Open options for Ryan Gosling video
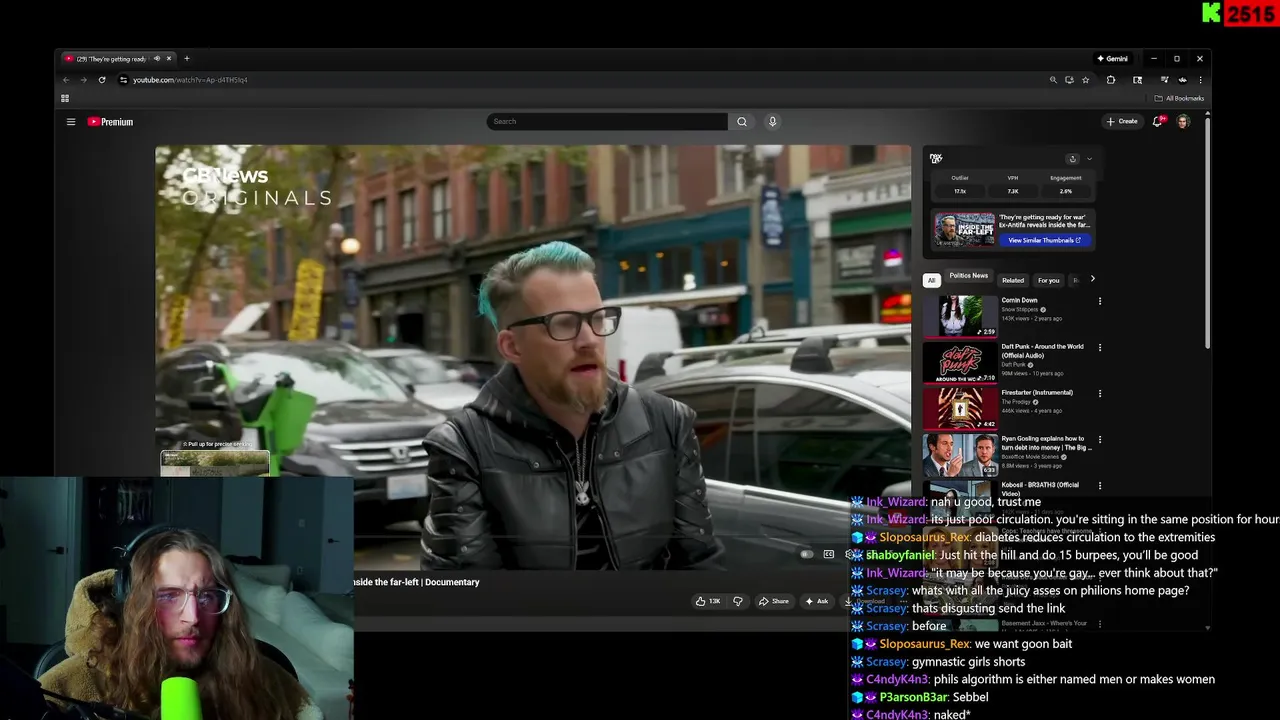The width and height of the screenshot is (1280, 720). [x=1100, y=440]
